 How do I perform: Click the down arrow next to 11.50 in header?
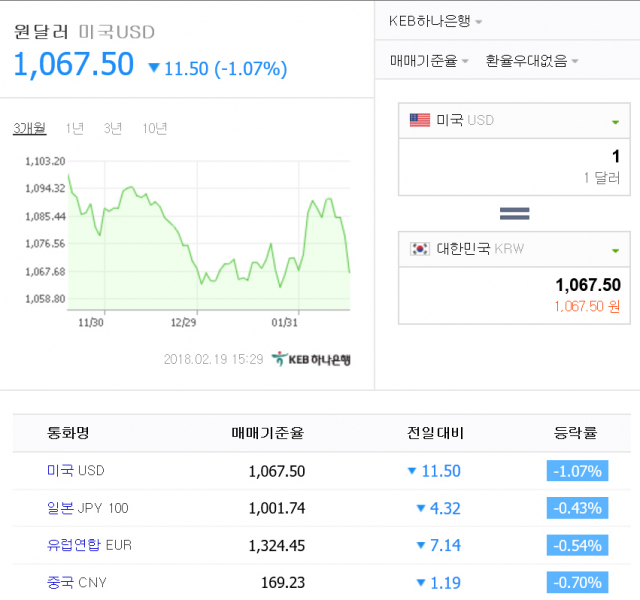coord(154,68)
